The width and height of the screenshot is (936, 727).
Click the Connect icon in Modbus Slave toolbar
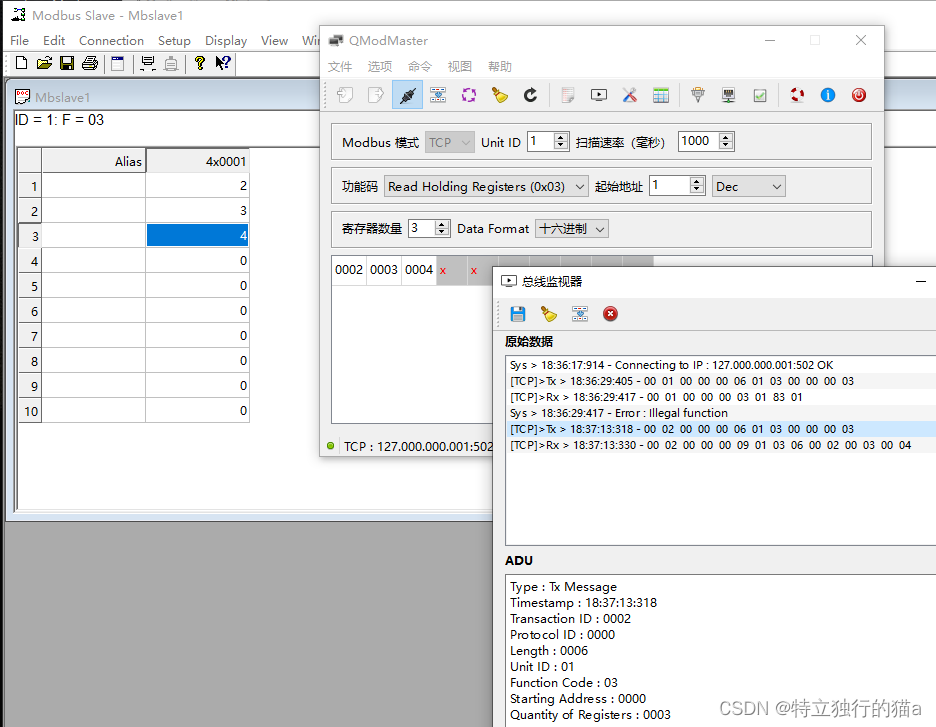(x=147, y=63)
